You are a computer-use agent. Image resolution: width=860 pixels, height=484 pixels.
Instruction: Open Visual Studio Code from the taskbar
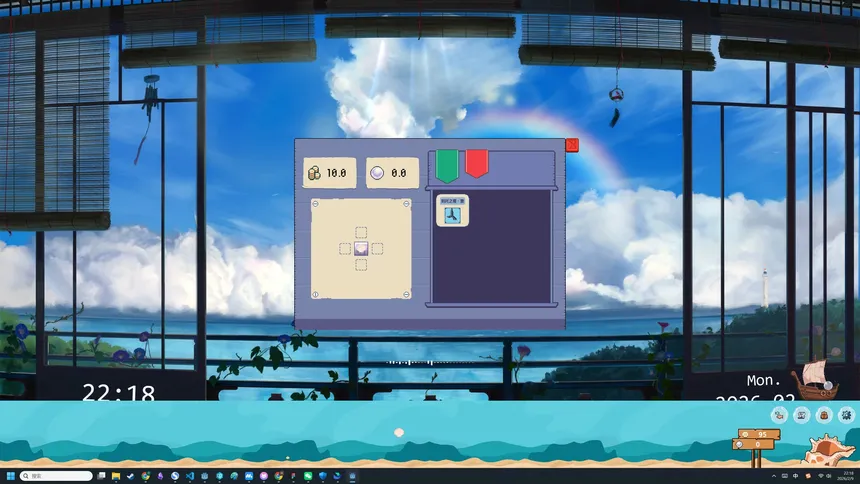click(190, 476)
